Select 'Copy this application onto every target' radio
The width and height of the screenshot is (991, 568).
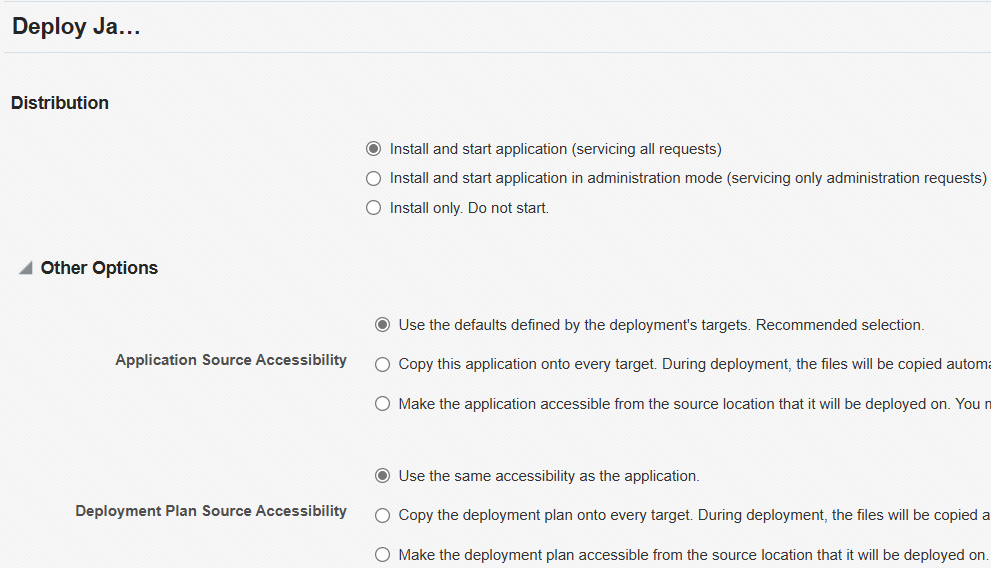[x=382, y=365]
